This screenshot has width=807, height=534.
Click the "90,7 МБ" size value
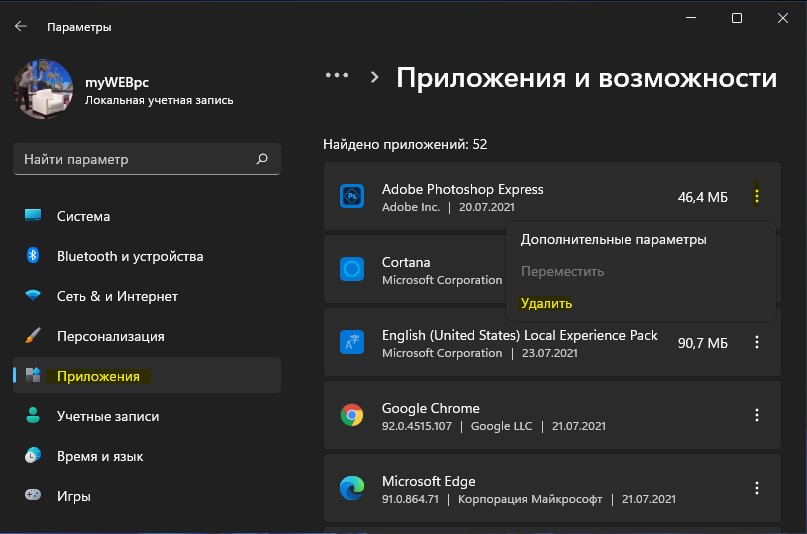click(703, 343)
